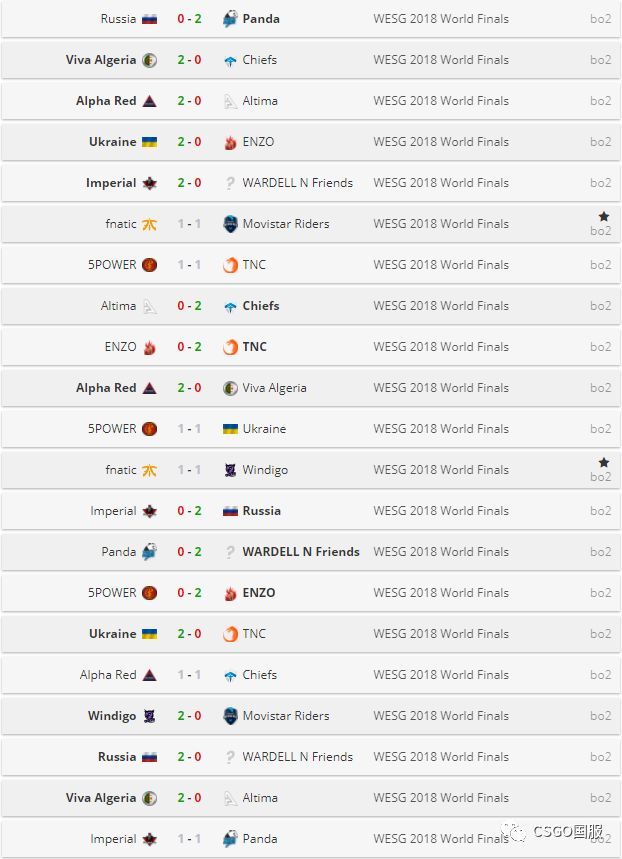Click the 0 - 2 score of 5POWER vs ENZO
The height and width of the screenshot is (859, 622).
tap(189, 593)
